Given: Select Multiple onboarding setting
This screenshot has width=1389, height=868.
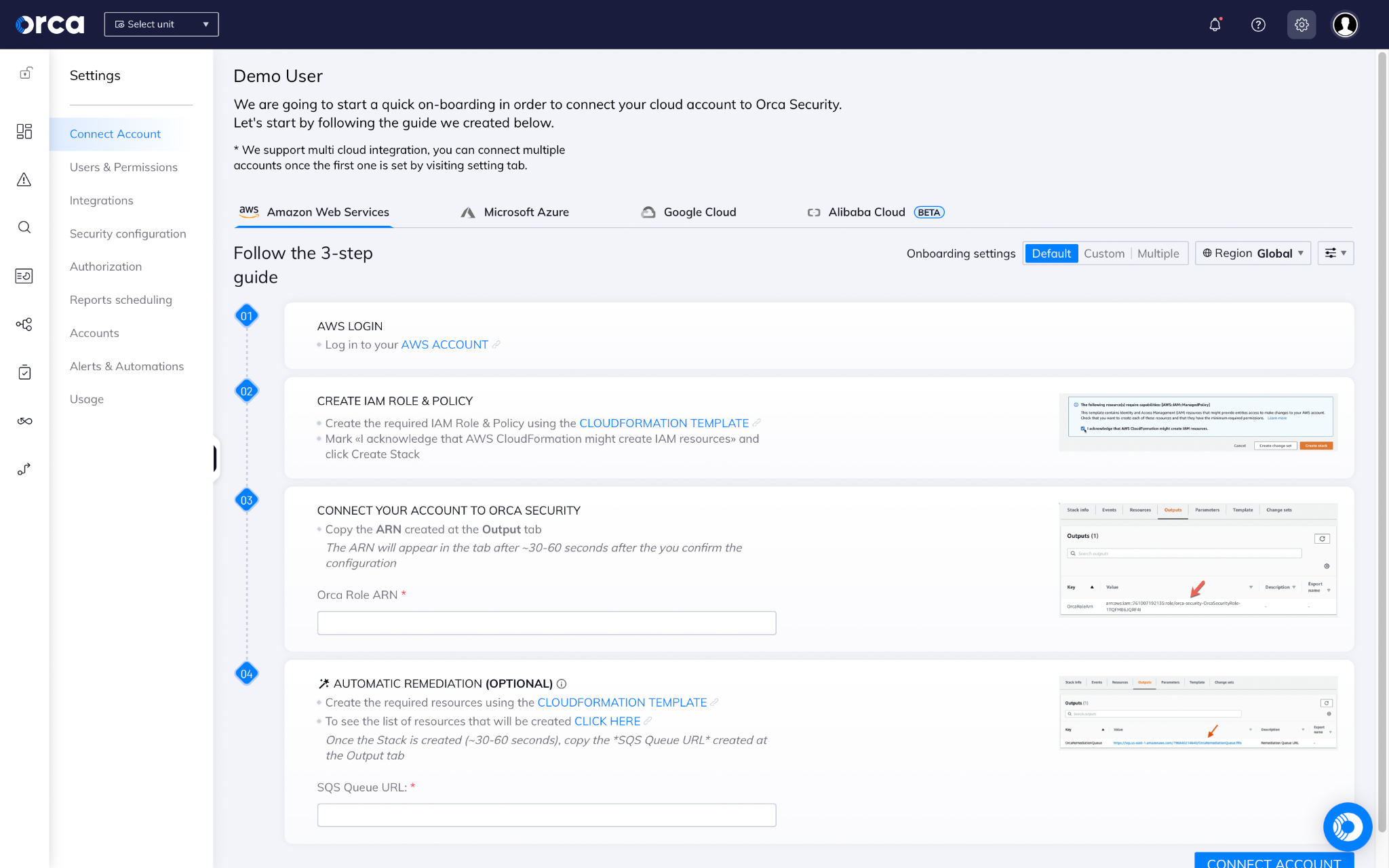Looking at the screenshot, I should (1158, 253).
